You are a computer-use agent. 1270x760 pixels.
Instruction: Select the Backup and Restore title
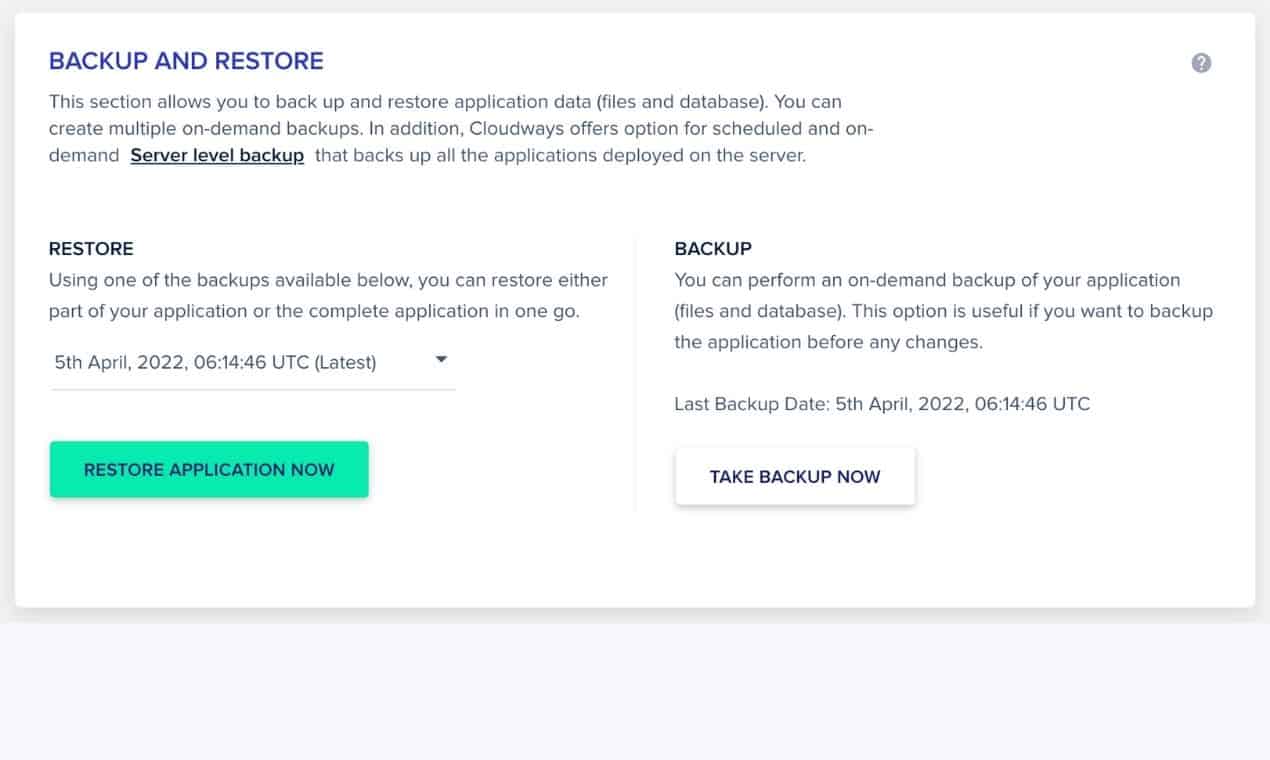[x=185, y=61]
